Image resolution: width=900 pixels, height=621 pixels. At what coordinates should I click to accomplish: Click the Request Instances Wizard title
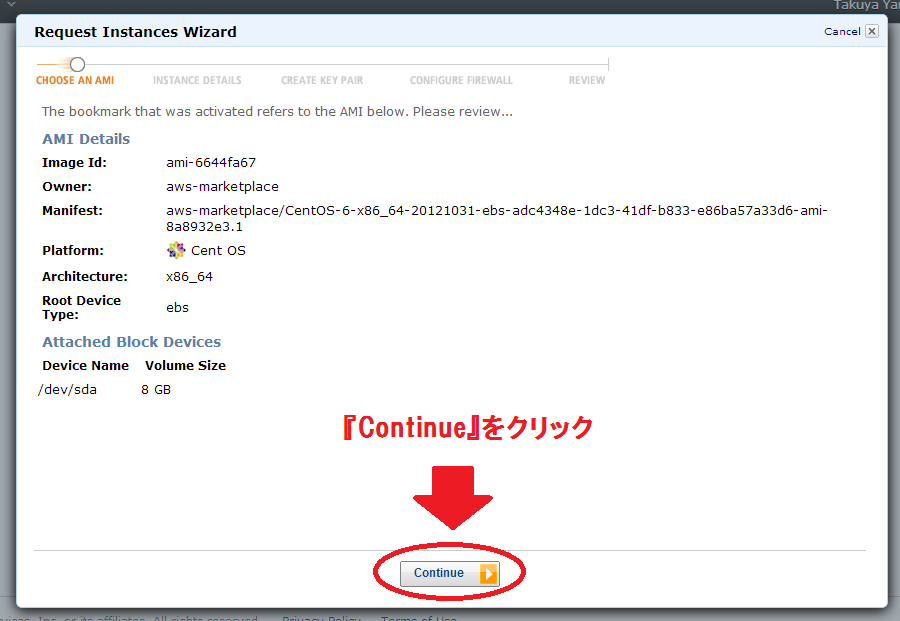[135, 32]
